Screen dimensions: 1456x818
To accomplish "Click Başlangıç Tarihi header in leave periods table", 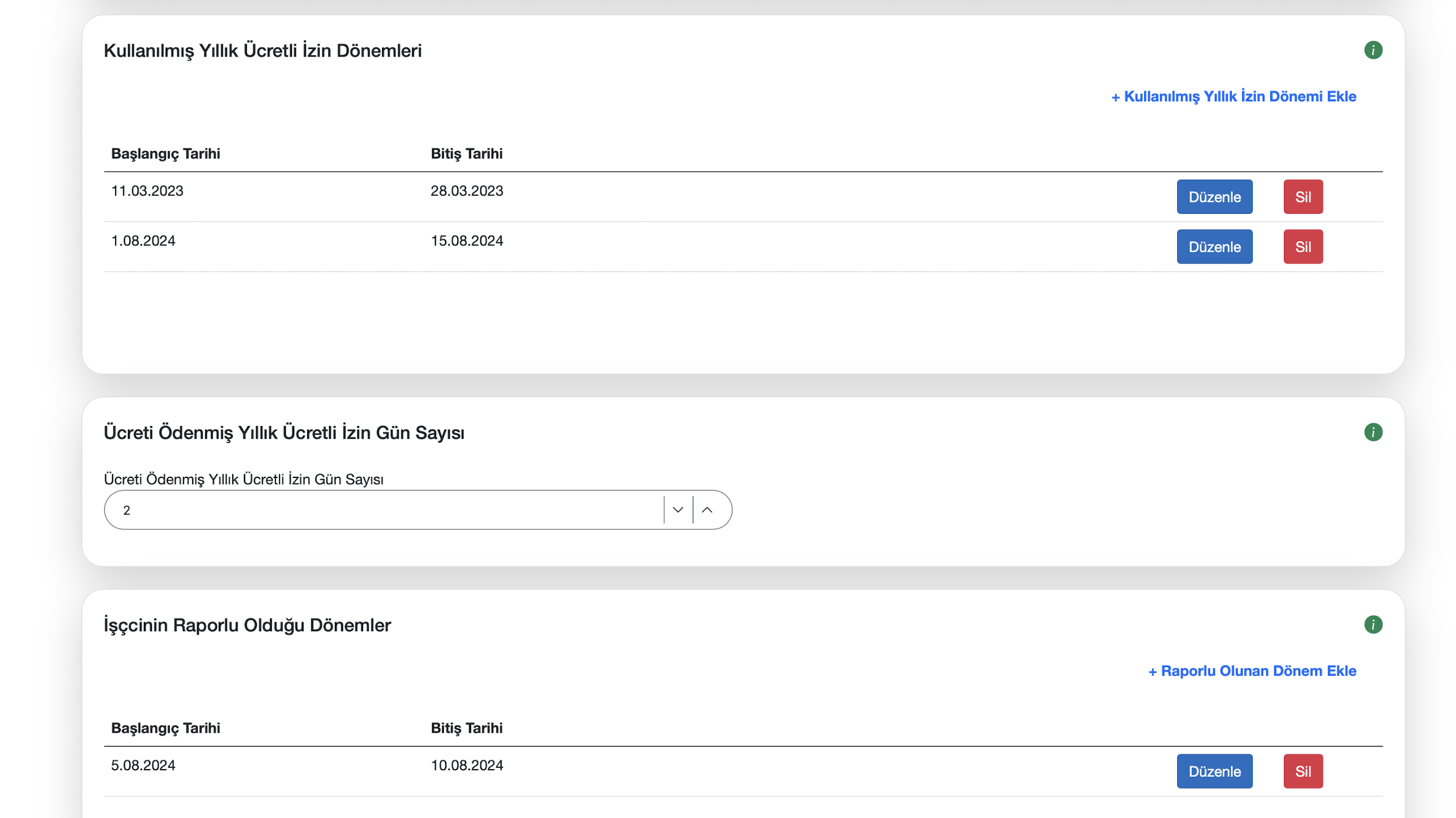I will [166, 153].
